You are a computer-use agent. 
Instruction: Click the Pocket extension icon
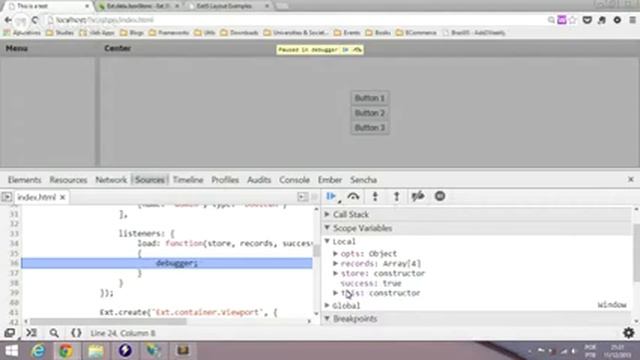pos(587,20)
